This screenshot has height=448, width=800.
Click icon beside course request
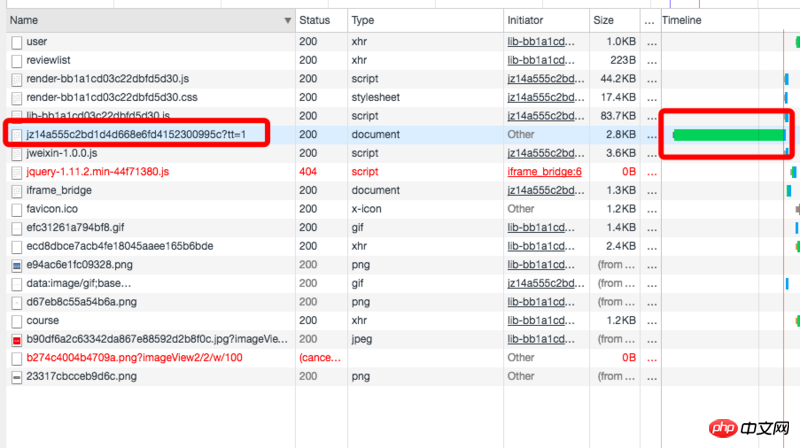click(x=16, y=321)
